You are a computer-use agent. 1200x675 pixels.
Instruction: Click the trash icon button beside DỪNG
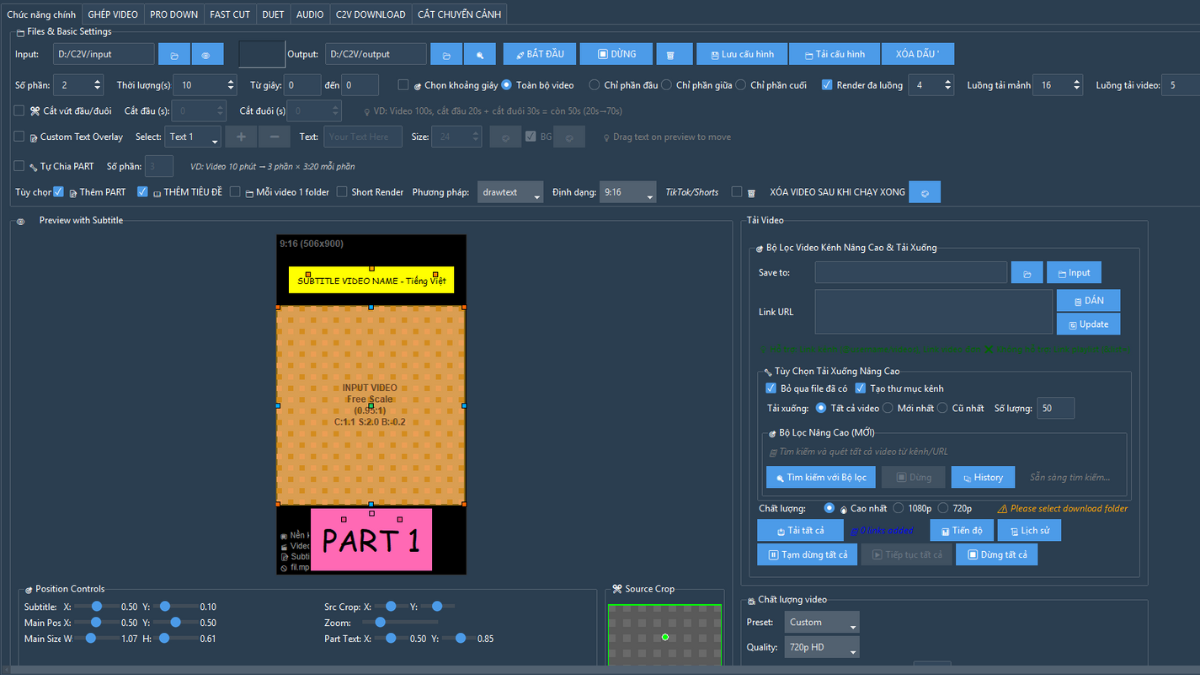pos(672,54)
